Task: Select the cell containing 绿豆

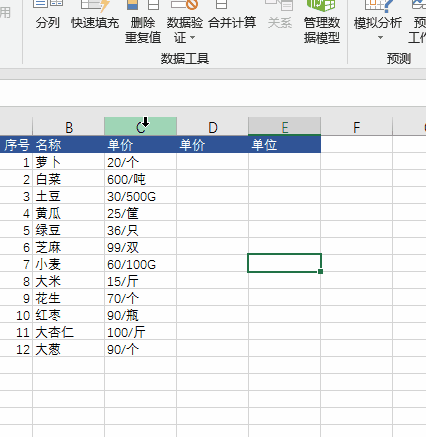Action: (69, 230)
